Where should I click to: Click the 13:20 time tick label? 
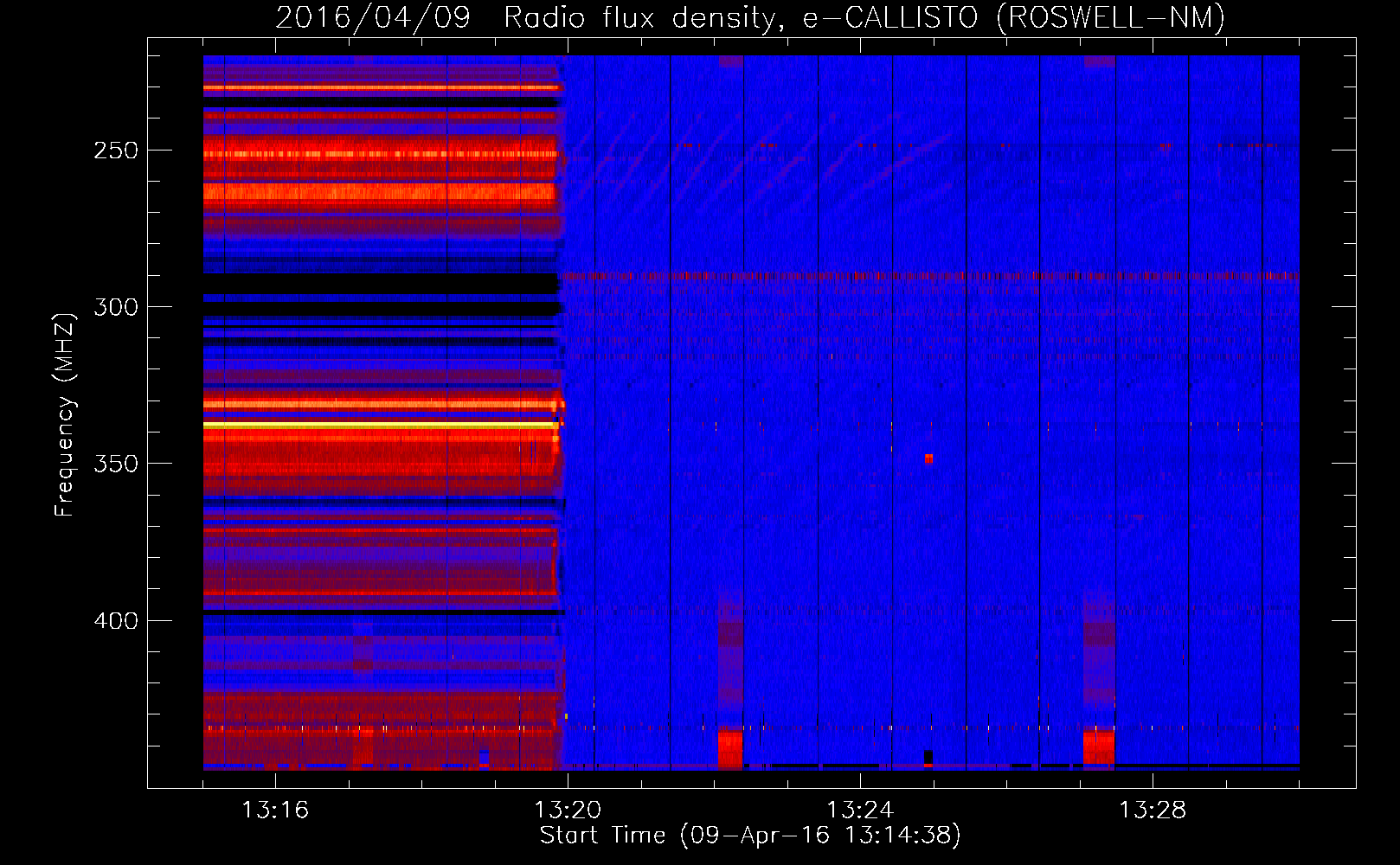click(568, 811)
